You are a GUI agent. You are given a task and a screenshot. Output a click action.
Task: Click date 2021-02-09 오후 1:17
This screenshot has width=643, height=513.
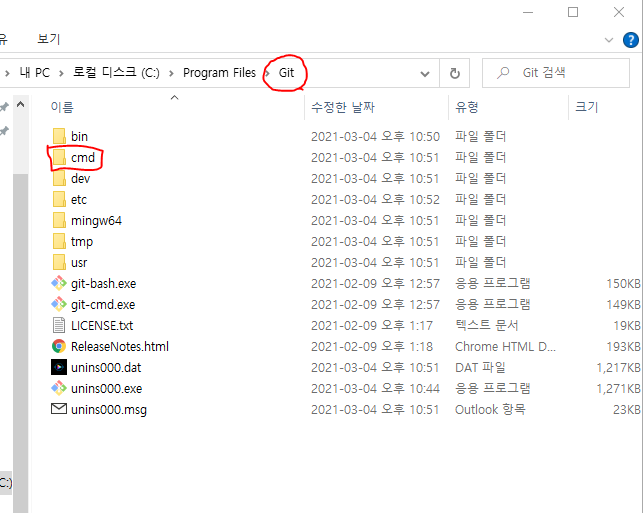[x=372, y=326]
